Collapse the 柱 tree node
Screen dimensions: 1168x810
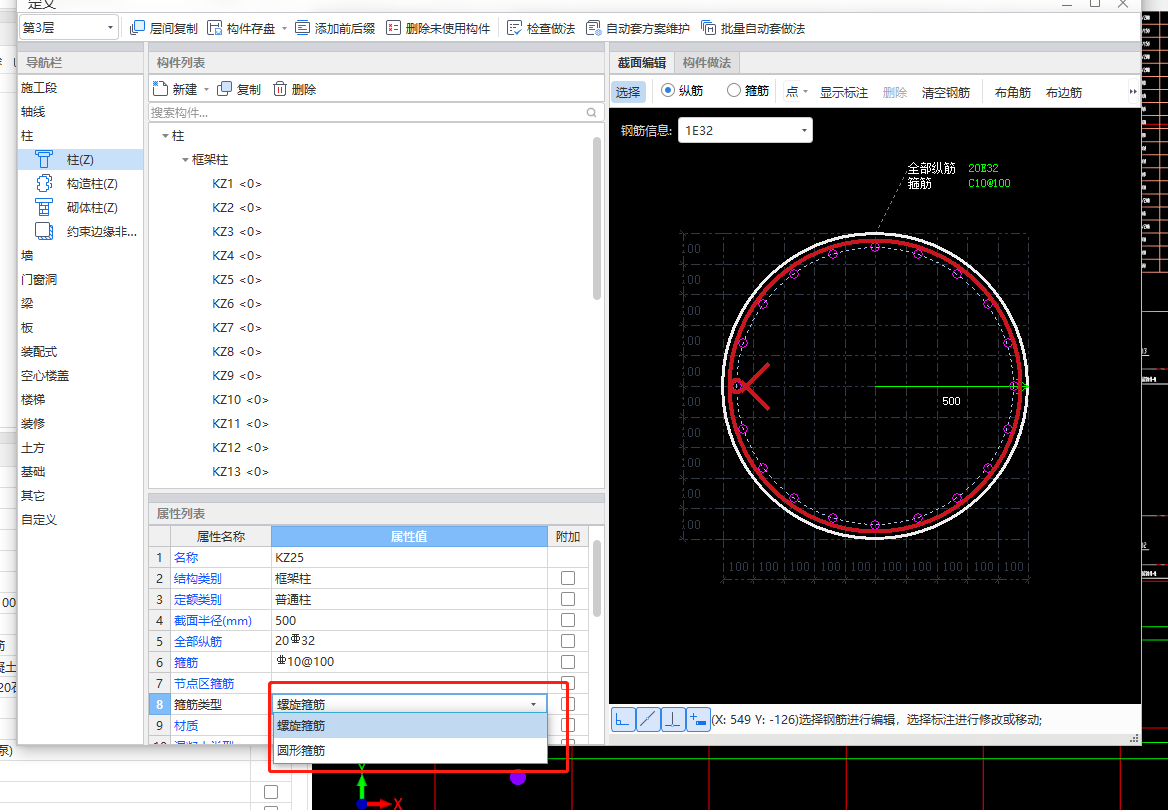coord(165,136)
